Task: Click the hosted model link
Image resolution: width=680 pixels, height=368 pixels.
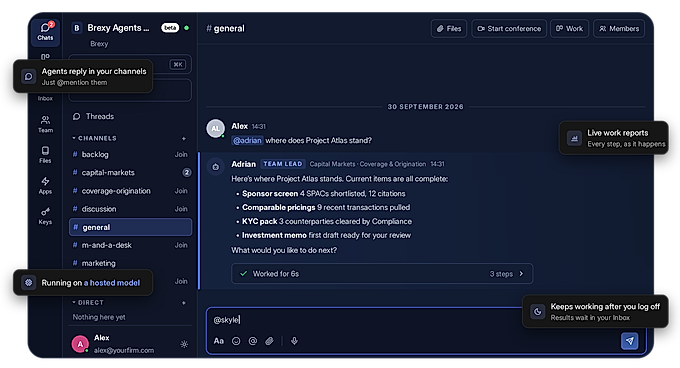Action: 112,283
